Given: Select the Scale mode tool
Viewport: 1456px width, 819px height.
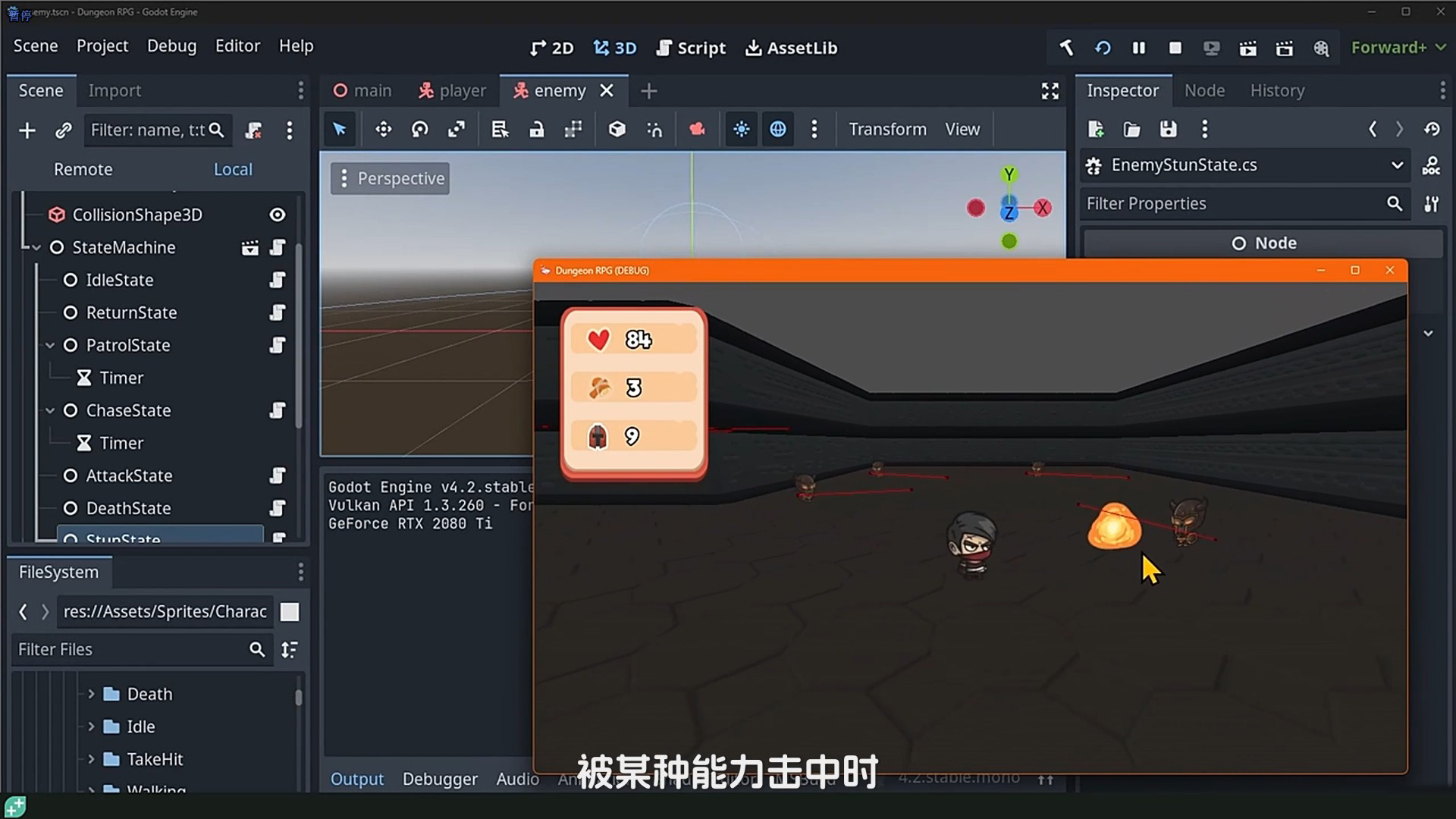Looking at the screenshot, I should coord(456,130).
